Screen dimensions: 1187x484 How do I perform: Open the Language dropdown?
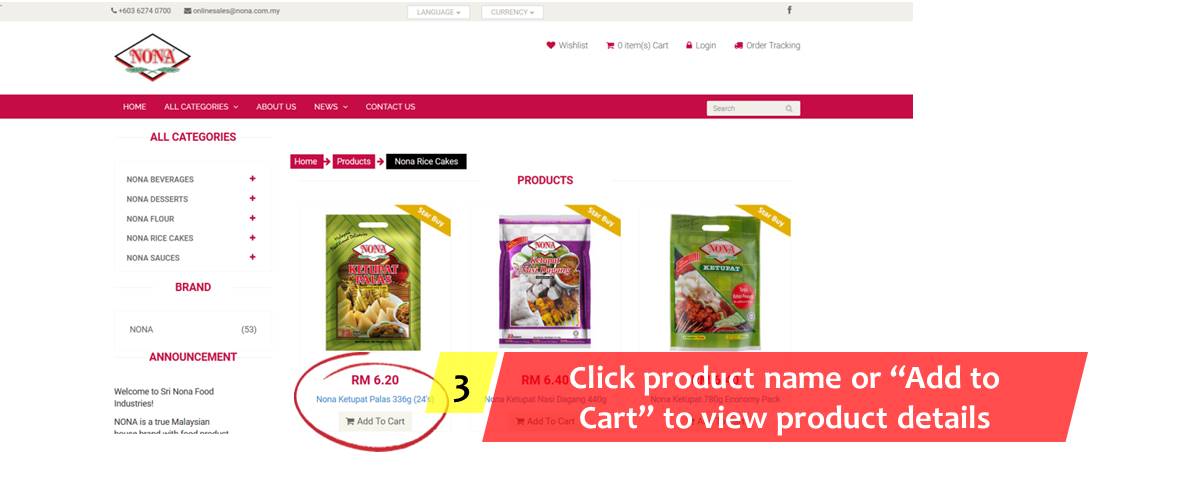(x=438, y=12)
